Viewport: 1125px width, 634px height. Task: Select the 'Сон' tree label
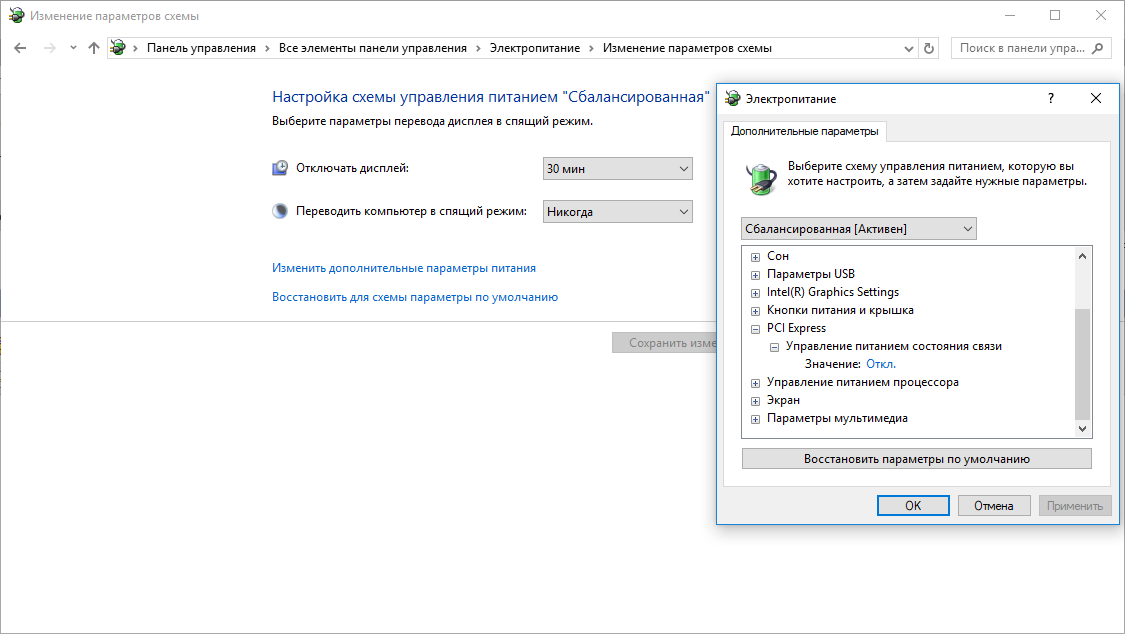[778, 256]
